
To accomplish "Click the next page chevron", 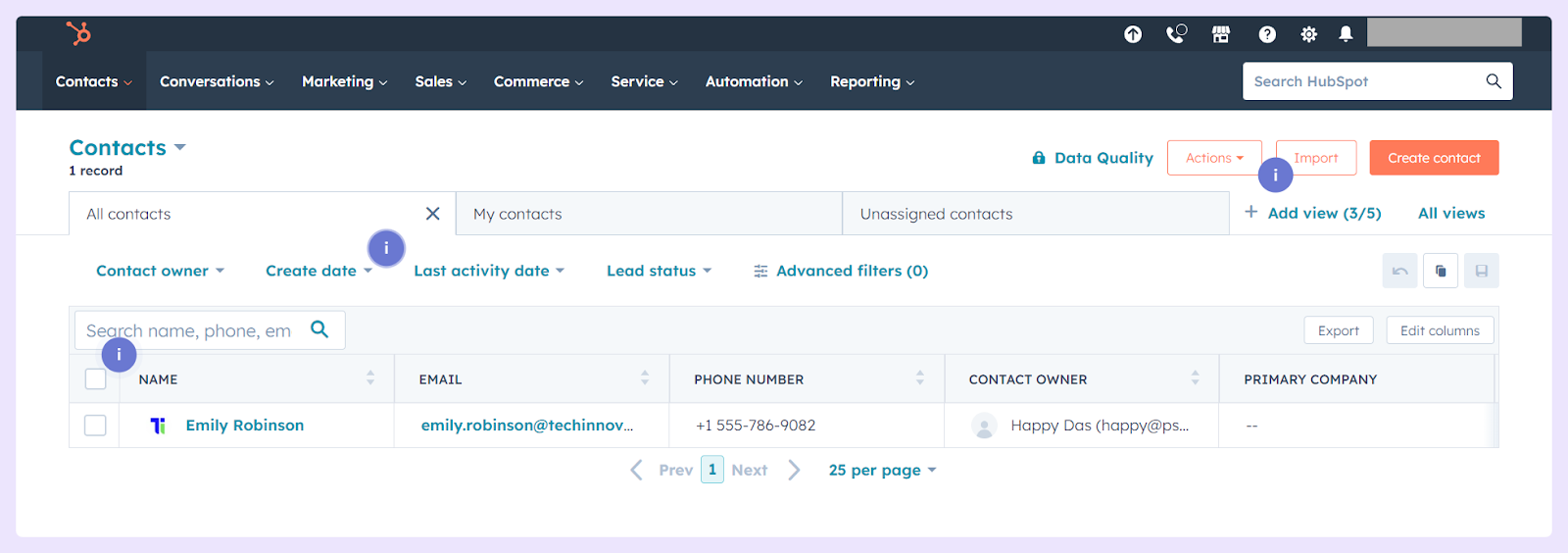I will pos(794,471).
